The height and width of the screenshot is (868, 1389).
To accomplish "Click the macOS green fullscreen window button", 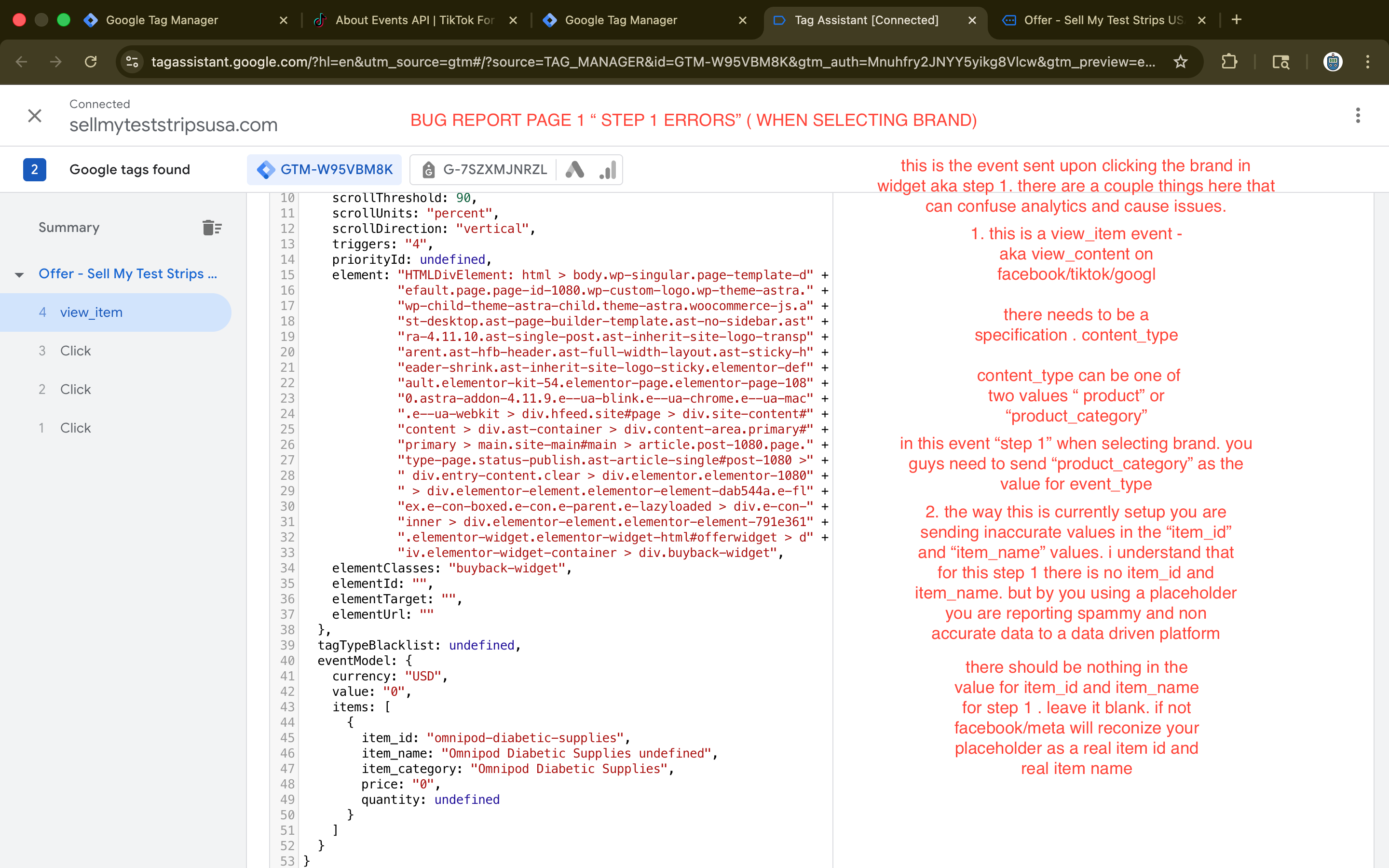I will (x=64, y=20).
